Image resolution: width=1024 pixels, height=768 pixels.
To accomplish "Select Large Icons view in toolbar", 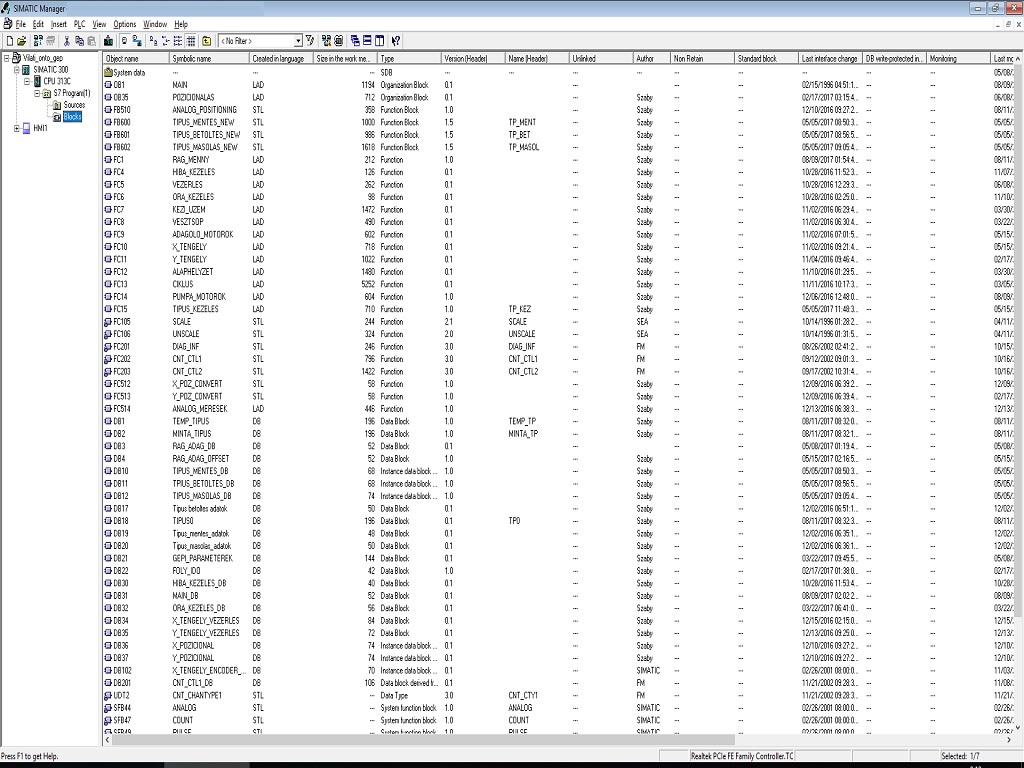I will (x=153, y=40).
